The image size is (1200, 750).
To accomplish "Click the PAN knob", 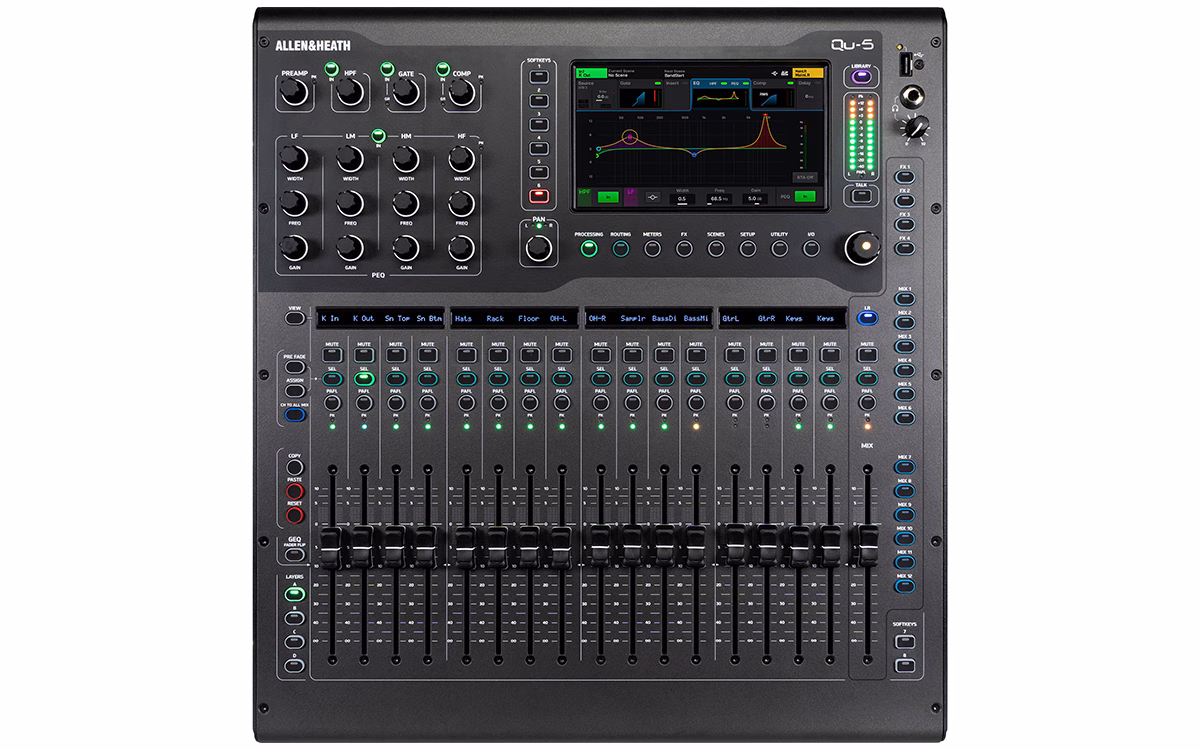I will click(x=539, y=249).
